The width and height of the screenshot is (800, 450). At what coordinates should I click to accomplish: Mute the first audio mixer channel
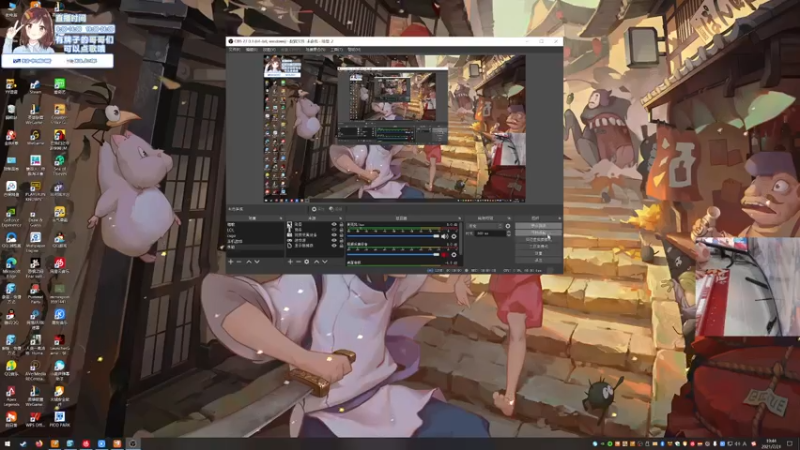[444, 236]
